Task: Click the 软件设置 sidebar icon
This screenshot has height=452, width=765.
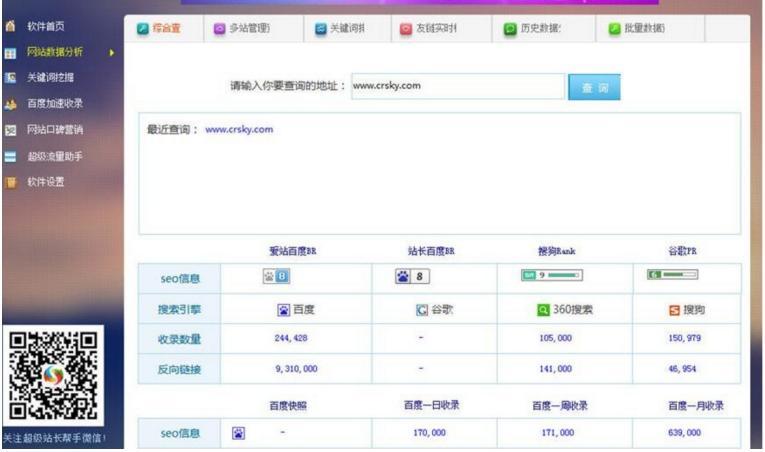Action: (10, 182)
